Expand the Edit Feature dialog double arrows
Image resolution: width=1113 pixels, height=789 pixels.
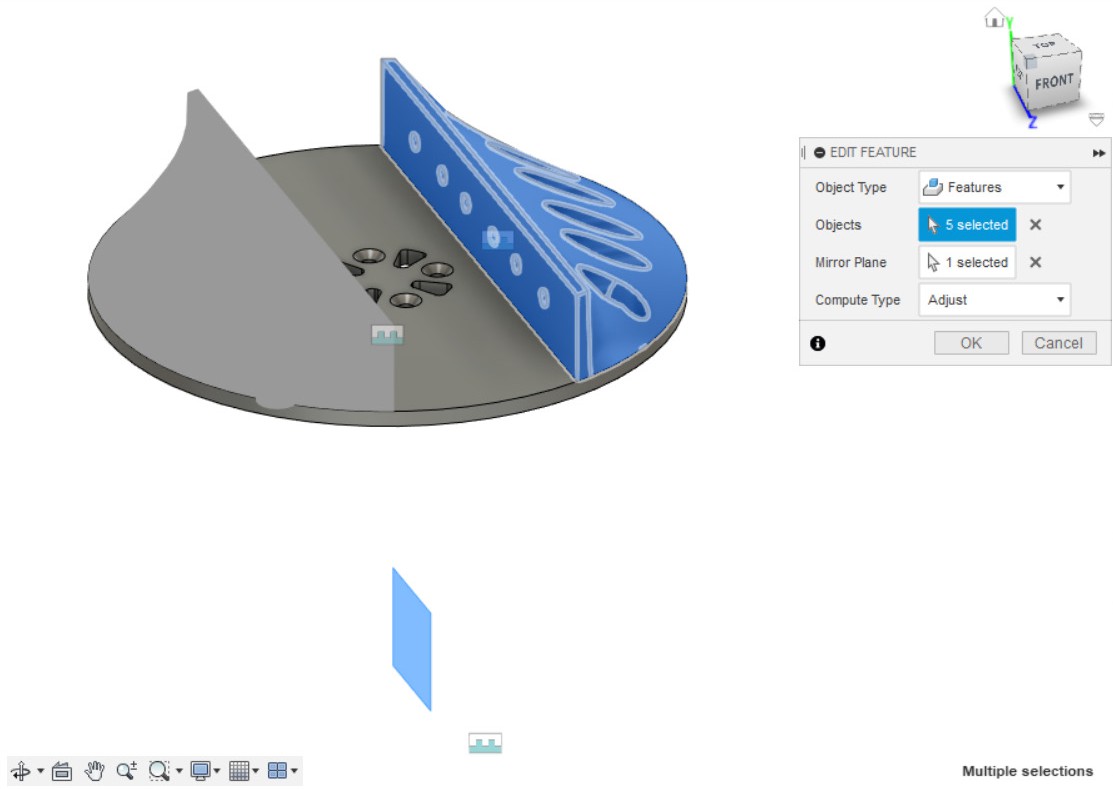(1099, 153)
